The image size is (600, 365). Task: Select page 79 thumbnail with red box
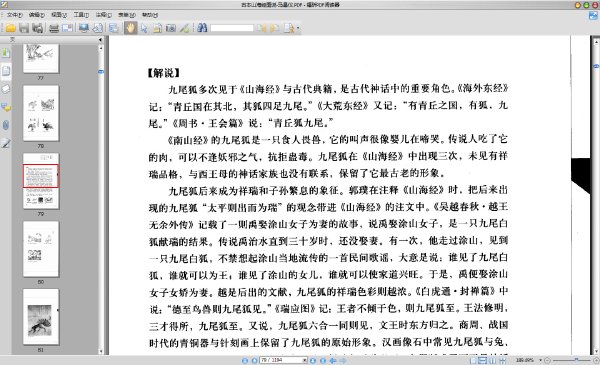(41, 181)
